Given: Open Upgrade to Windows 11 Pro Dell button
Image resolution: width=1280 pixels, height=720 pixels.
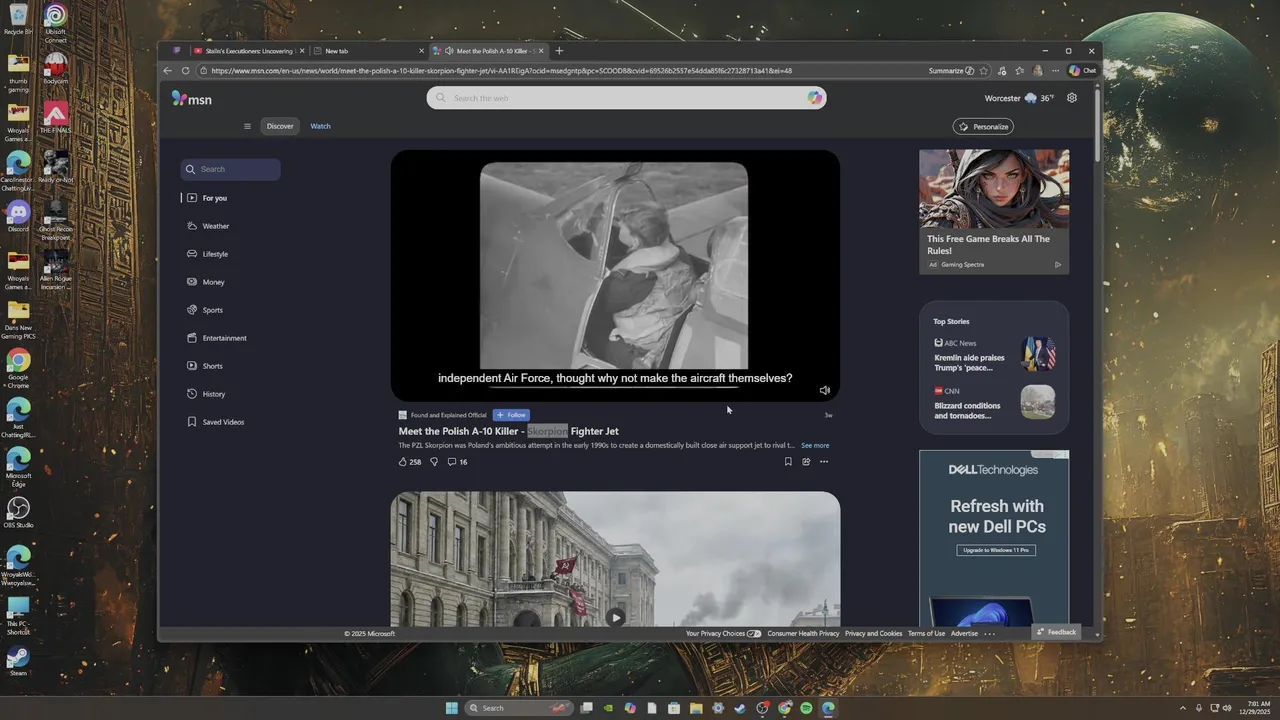Looking at the screenshot, I should click(x=997, y=550).
